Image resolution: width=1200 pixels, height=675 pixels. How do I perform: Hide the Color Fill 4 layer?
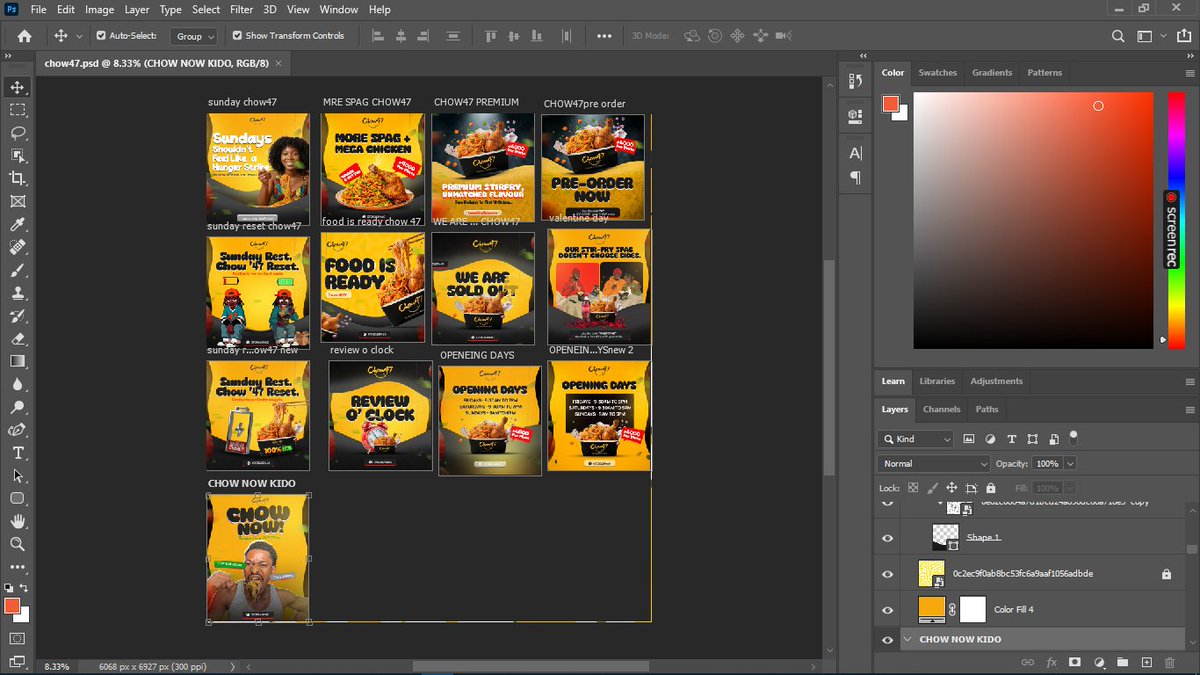tap(887, 610)
